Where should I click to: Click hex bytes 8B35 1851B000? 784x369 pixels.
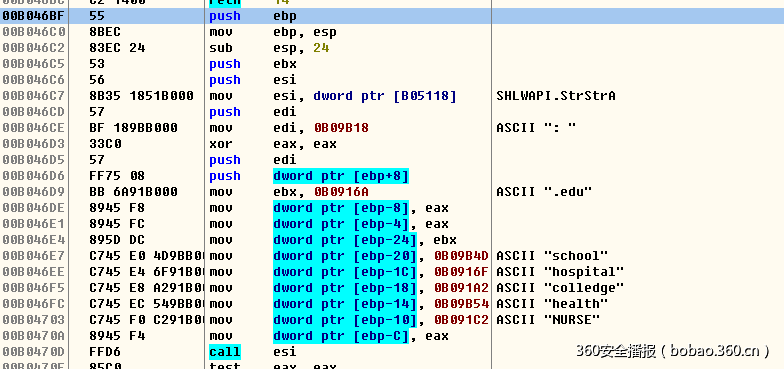(142, 96)
